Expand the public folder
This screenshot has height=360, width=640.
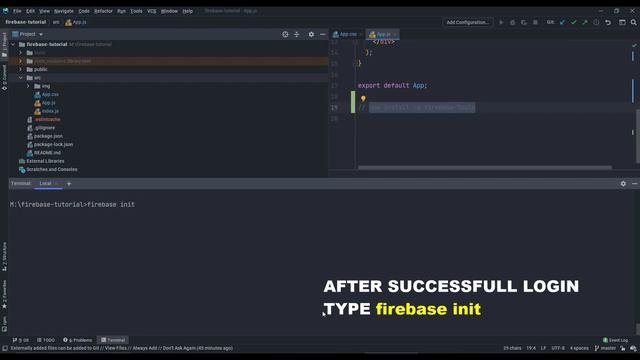pos(20,69)
